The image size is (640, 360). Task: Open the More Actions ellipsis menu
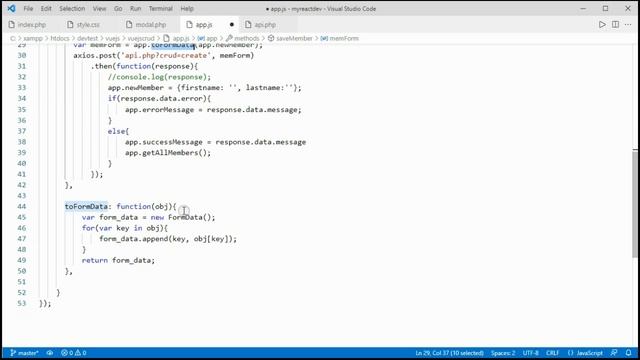pos(628,24)
